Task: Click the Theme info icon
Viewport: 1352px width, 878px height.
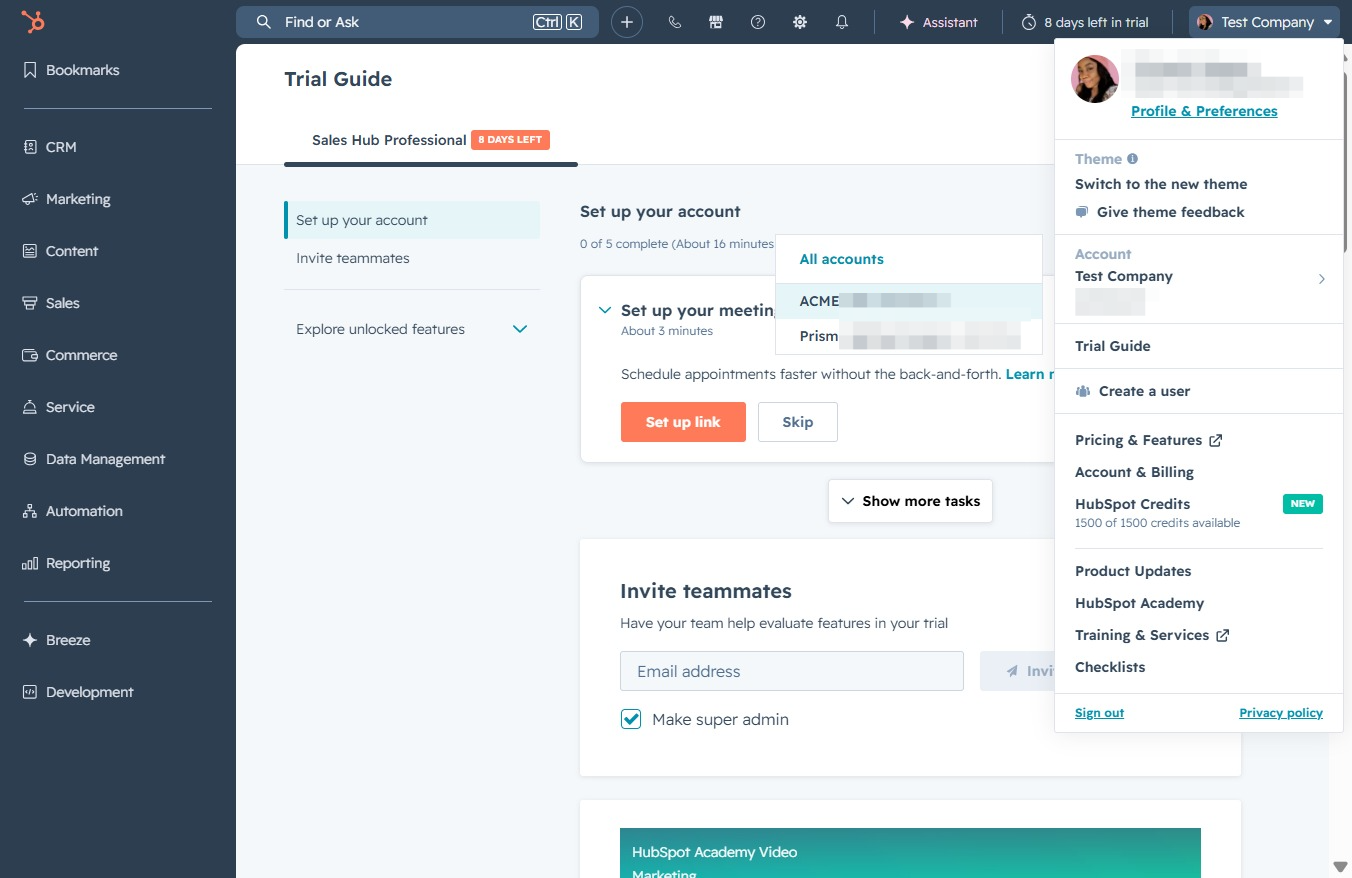Action: pos(1132,158)
